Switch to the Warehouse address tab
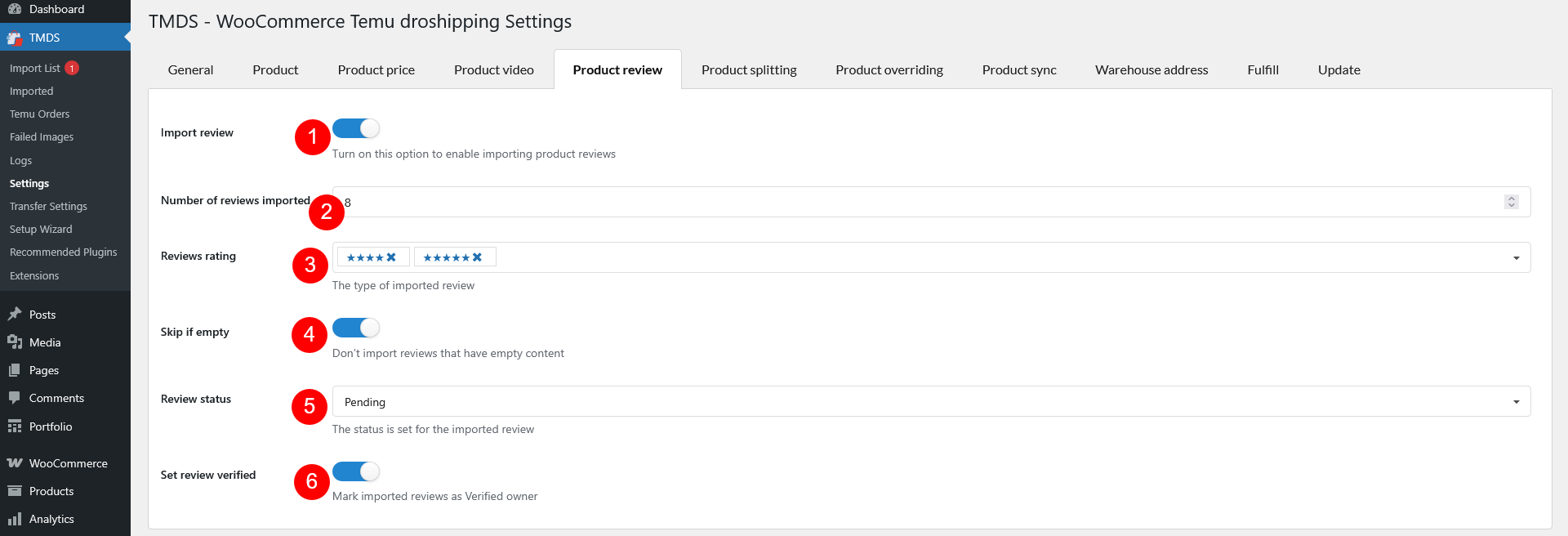This screenshot has width=1568, height=536. click(x=1151, y=70)
